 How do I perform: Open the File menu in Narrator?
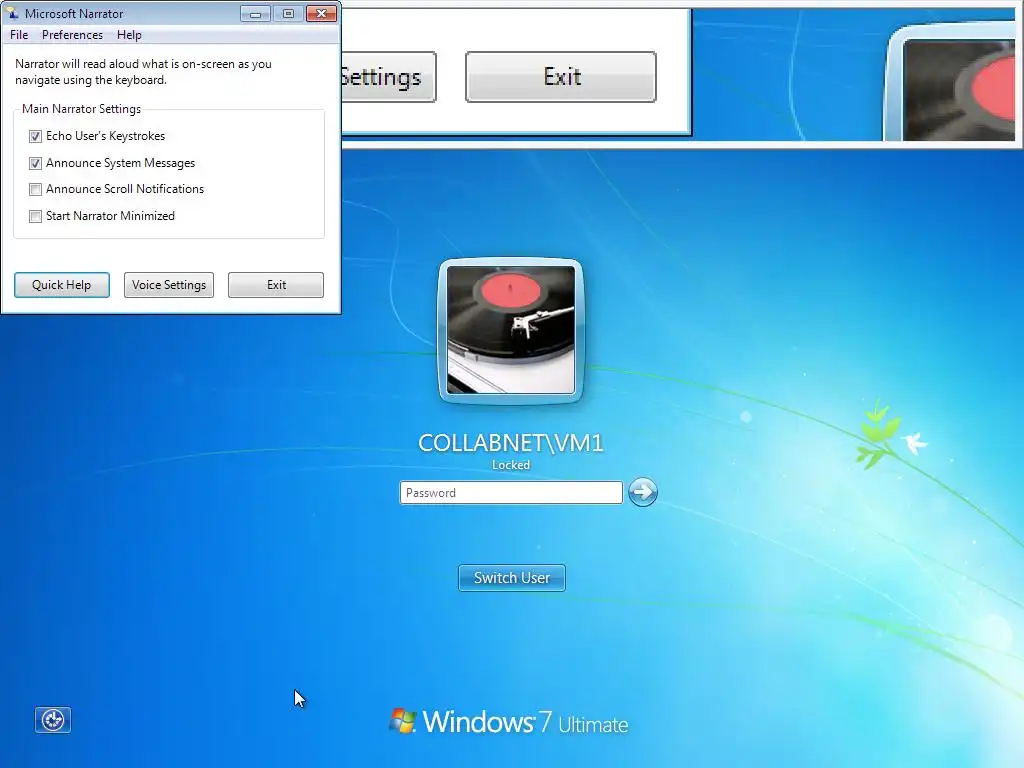pos(19,35)
